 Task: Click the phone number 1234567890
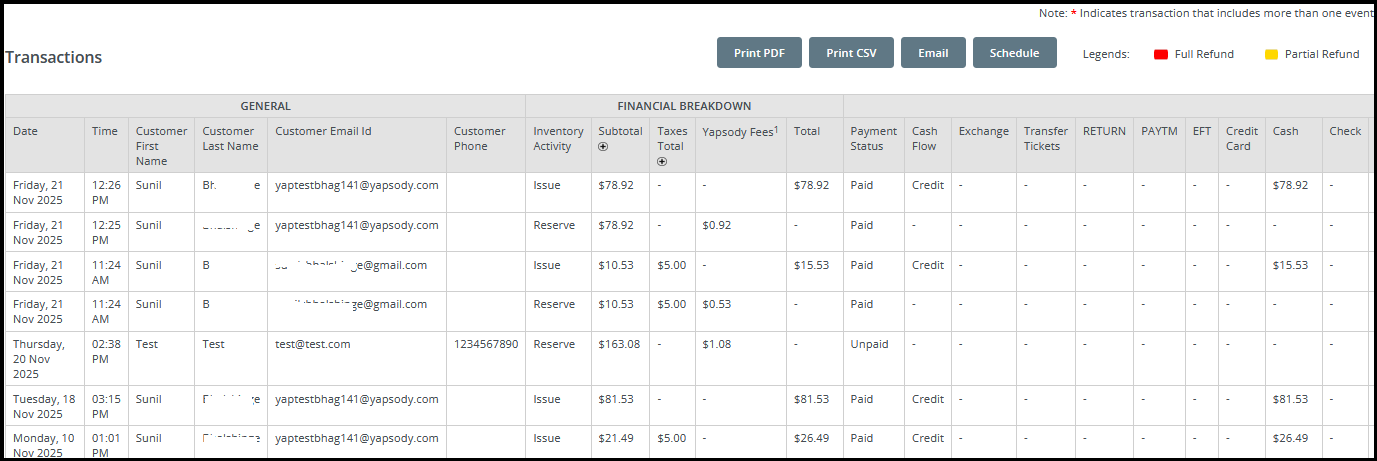[486, 344]
